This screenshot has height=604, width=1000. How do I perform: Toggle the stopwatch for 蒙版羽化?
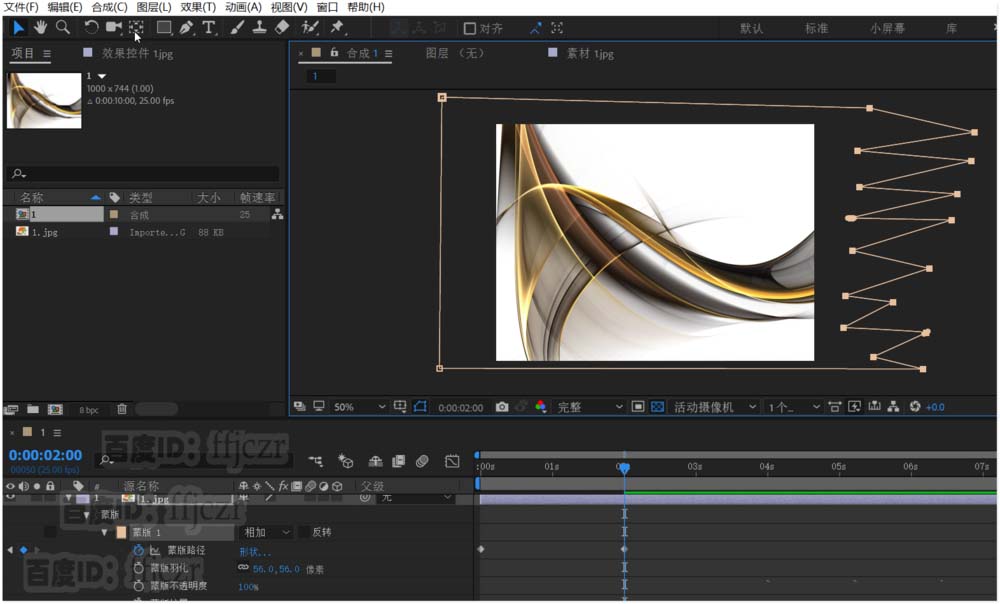click(x=139, y=568)
